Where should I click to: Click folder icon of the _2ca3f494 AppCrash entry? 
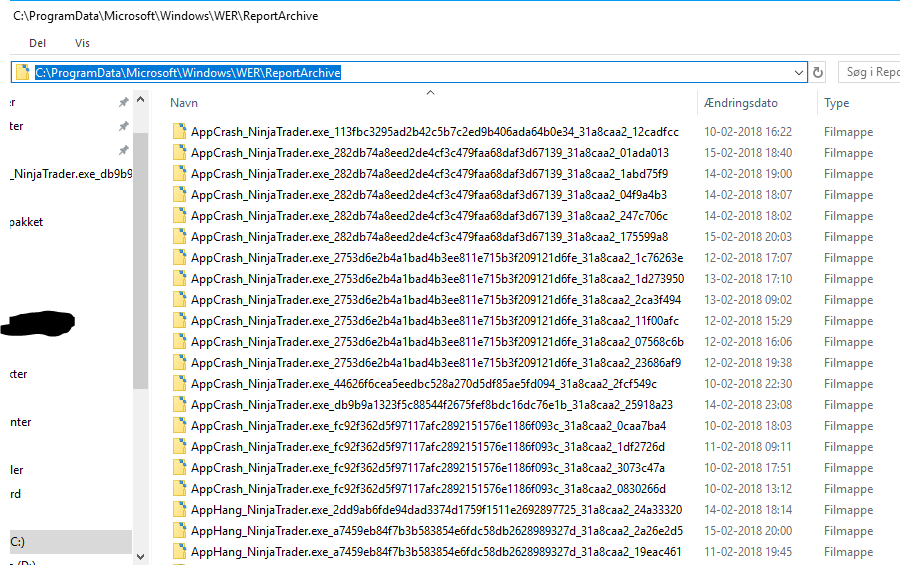click(179, 300)
